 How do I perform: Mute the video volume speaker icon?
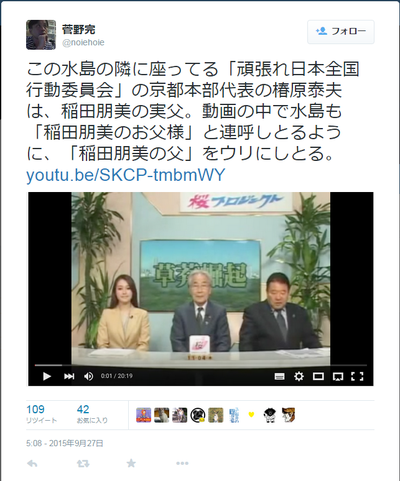click(89, 376)
